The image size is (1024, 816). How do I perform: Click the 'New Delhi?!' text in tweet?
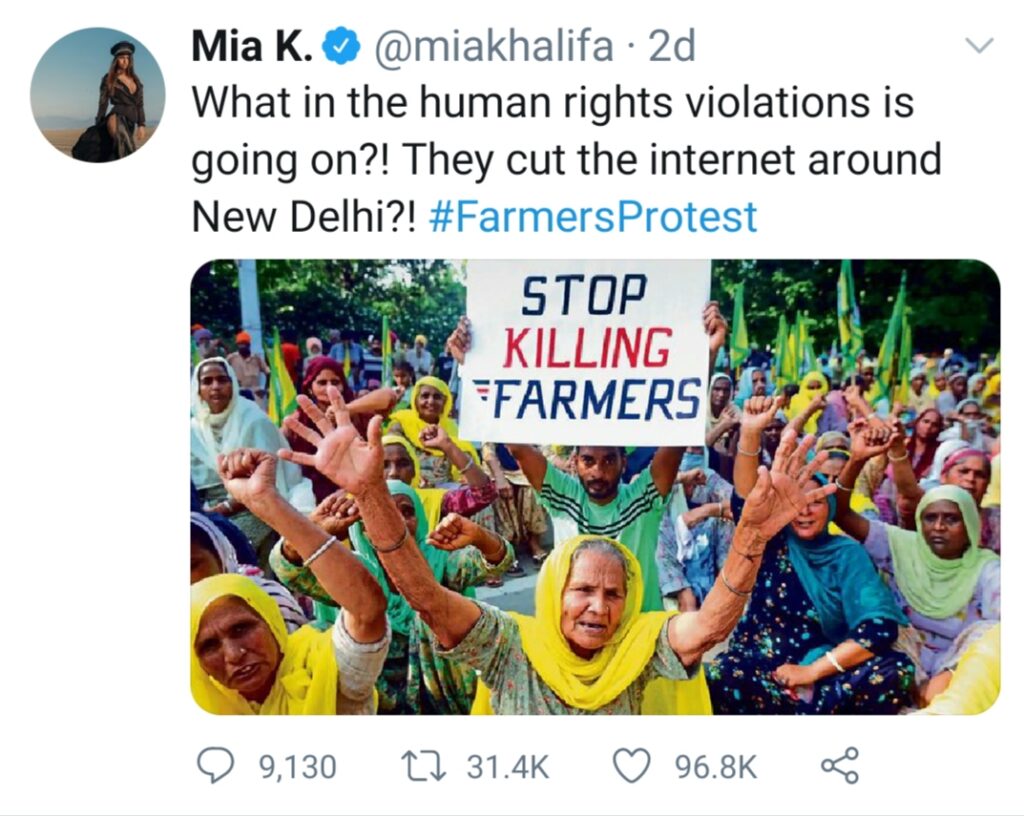click(x=302, y=217)
